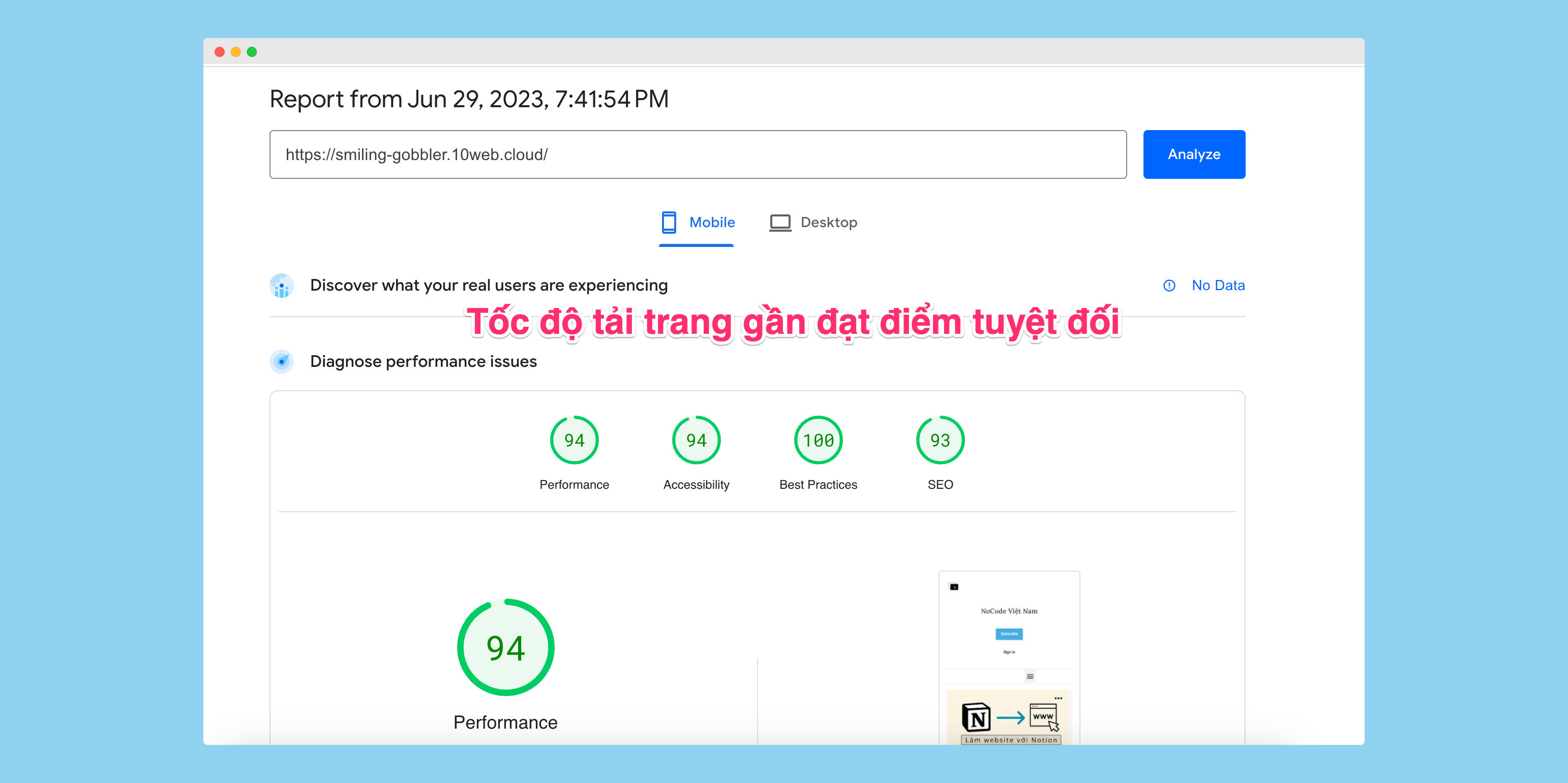This screenshot has height=783, width=1568.
Task: Click the SEO score gauge 93
Action: pyautogui.click(x=940, y=440)
